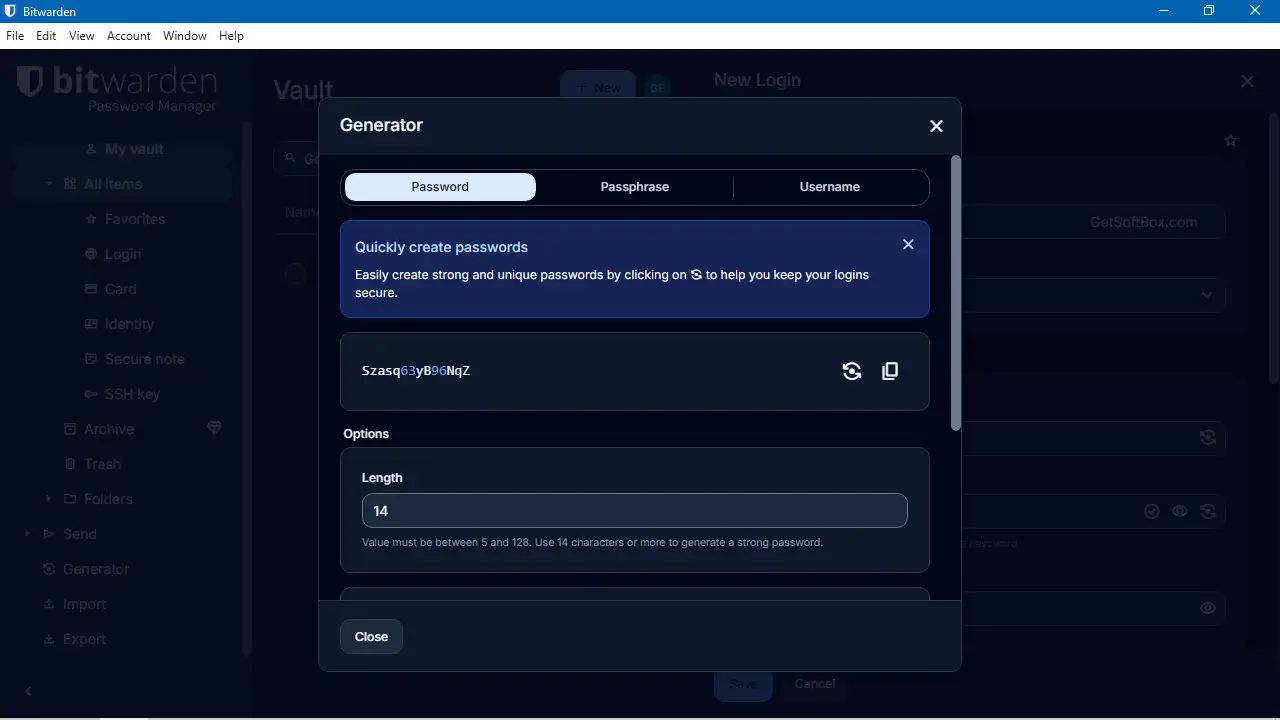The image size is (1280, 720).
Task: Regenerate the password in the Generator dialog
Action: click(852, 371)
